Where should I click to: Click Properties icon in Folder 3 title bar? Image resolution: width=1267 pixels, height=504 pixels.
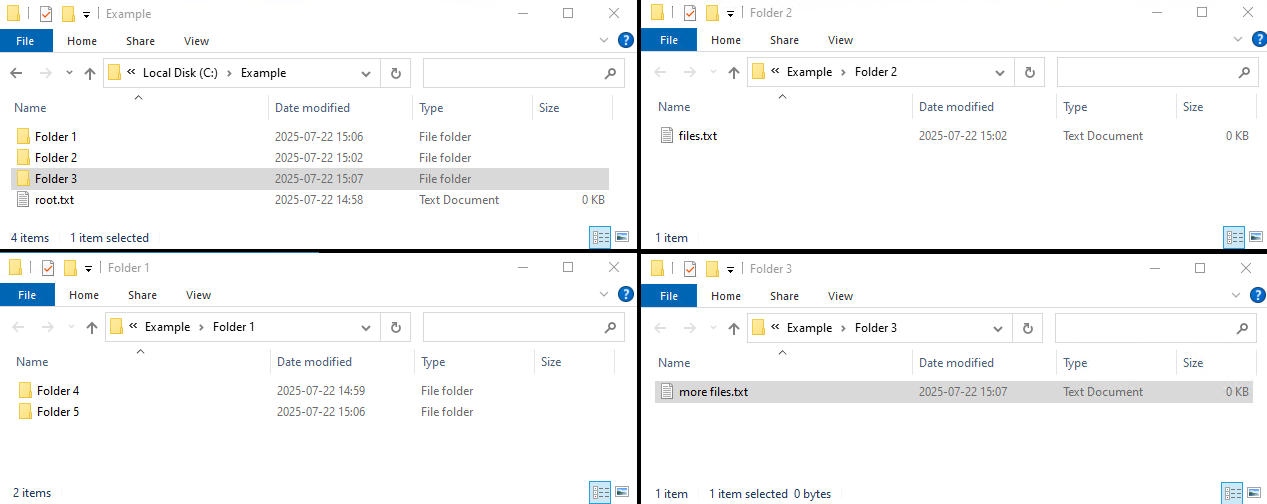[x=689, y=268]
